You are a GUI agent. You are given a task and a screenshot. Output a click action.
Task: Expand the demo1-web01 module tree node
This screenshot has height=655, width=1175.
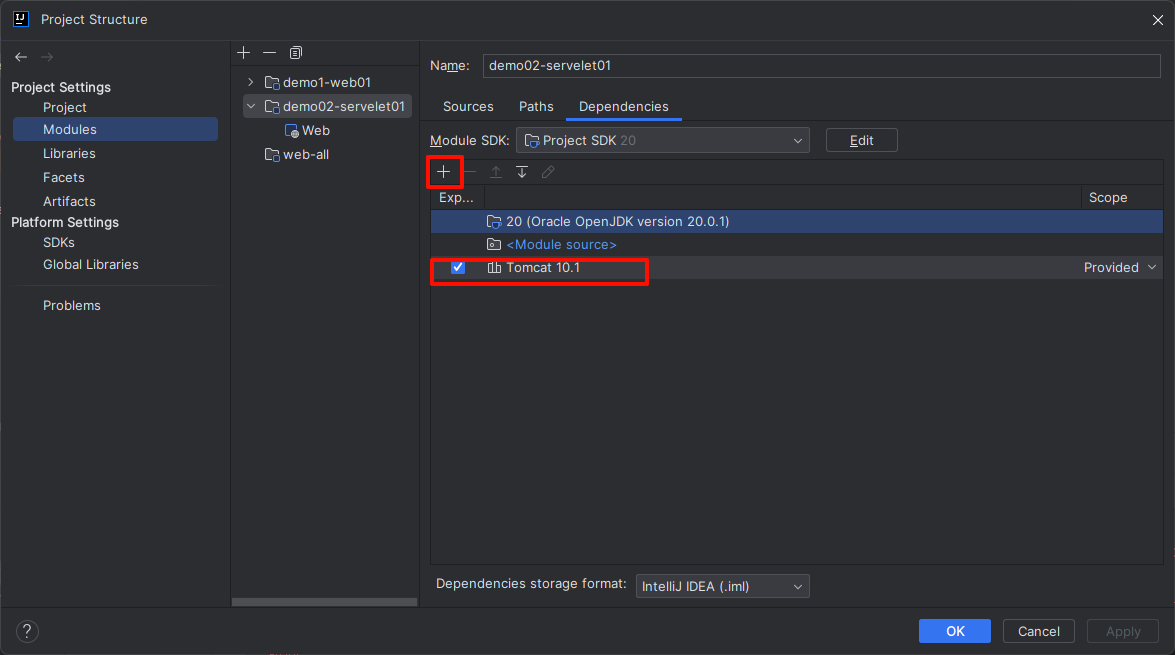251,82
